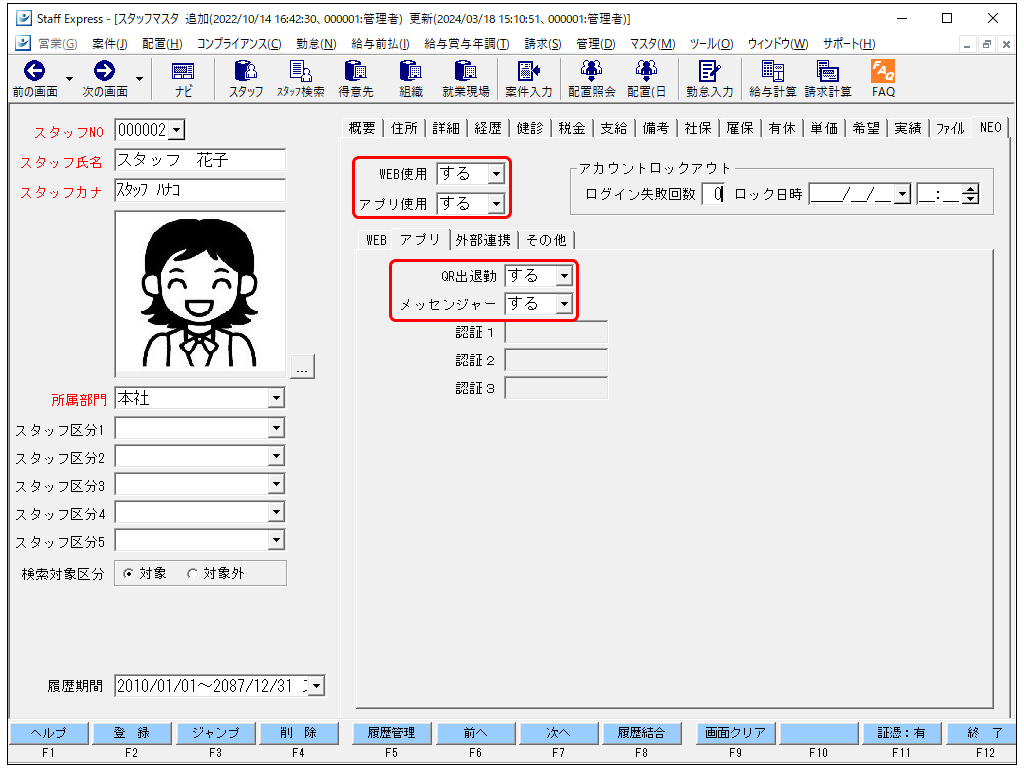Click the 画面クリア F9 button
Screen dimensions: 1024x768
[x=735, y=733]
